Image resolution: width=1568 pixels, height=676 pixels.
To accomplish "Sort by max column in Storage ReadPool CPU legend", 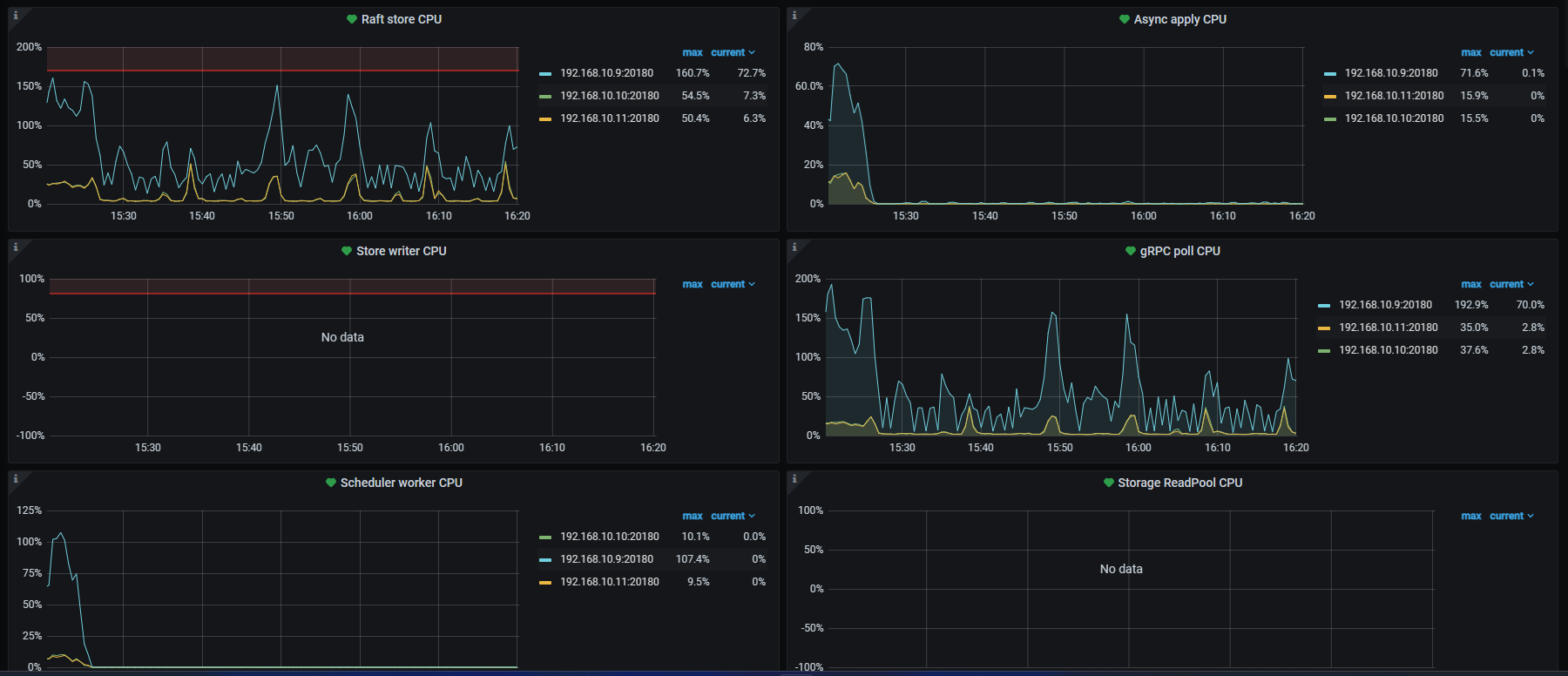I will click(1470, 516).
